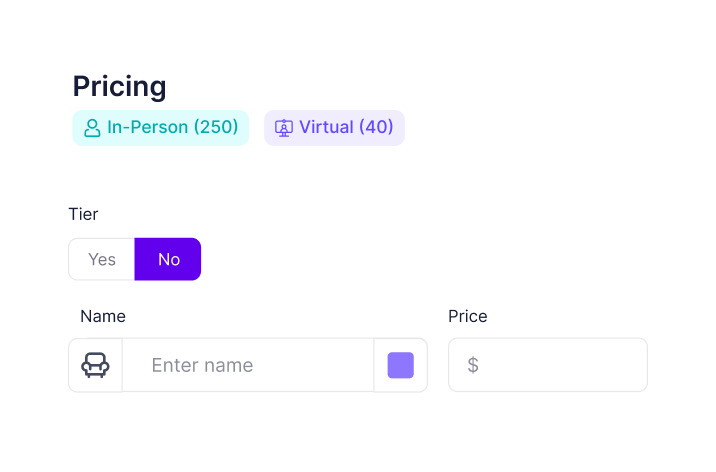Click the virtual screen icon in Virtual chip
Screen dimensions: 716x472
283,128
